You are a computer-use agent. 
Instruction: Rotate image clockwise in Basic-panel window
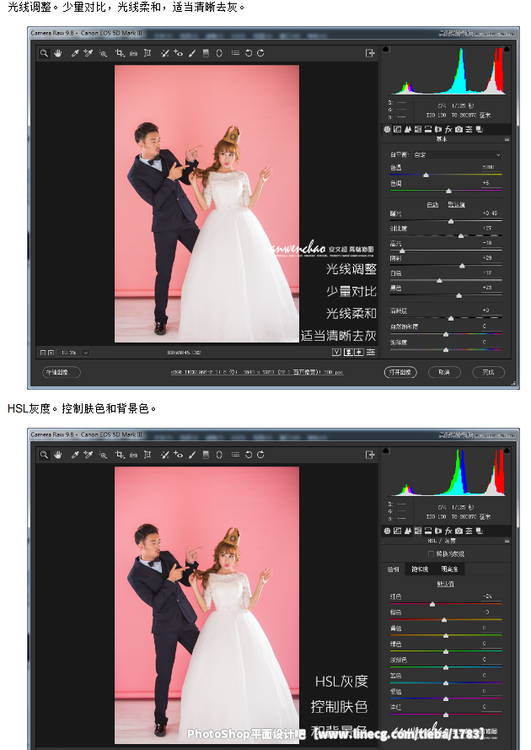[x=261, y=53]
